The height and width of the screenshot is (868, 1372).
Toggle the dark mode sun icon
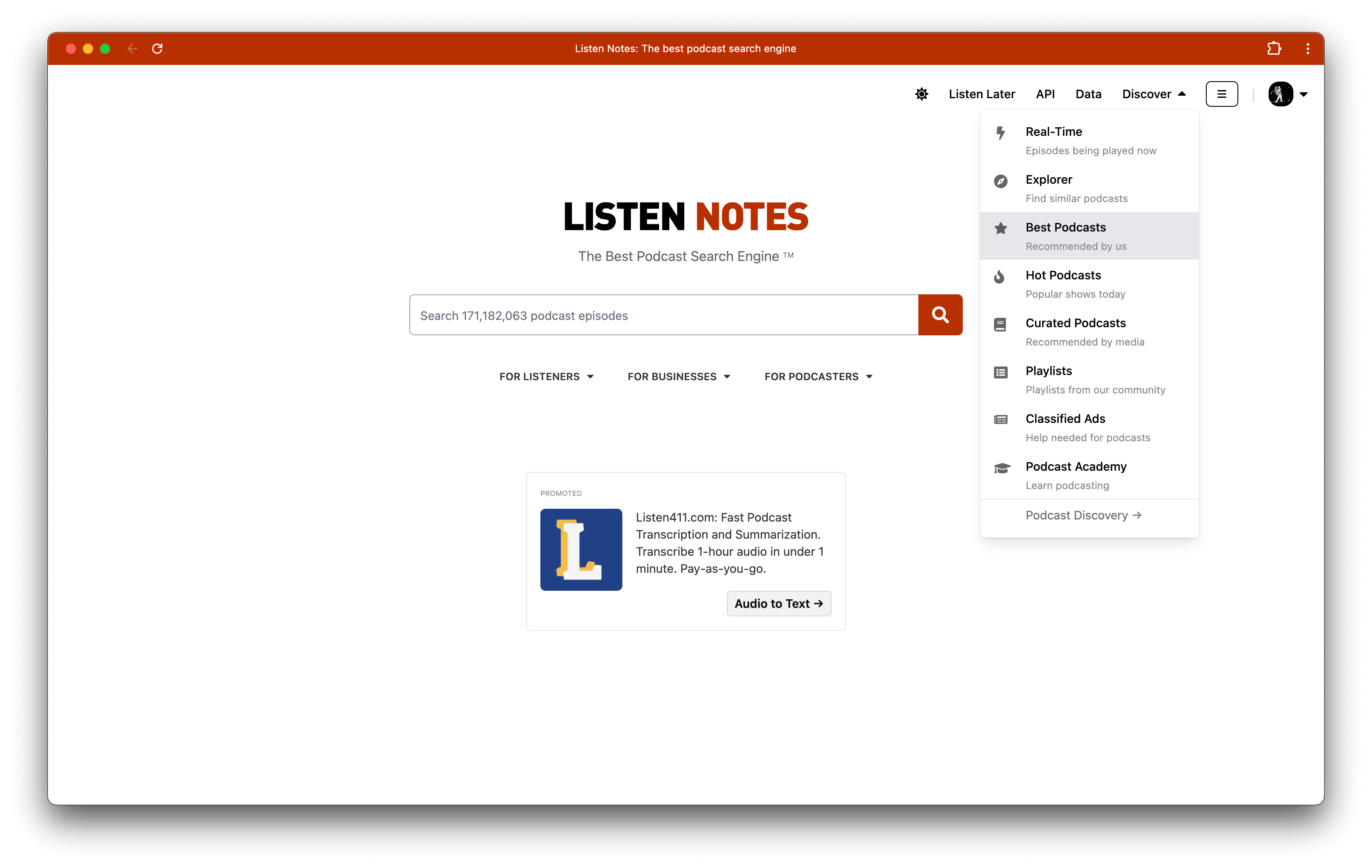(x=921, y=94)
